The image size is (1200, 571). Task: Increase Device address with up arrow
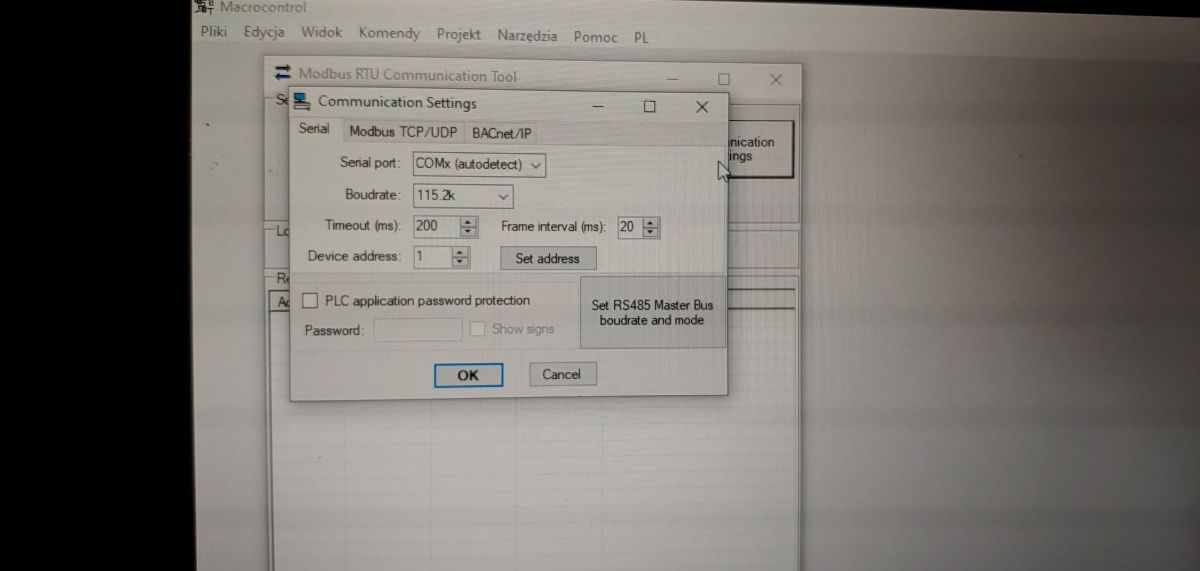(x=460, y=252)
